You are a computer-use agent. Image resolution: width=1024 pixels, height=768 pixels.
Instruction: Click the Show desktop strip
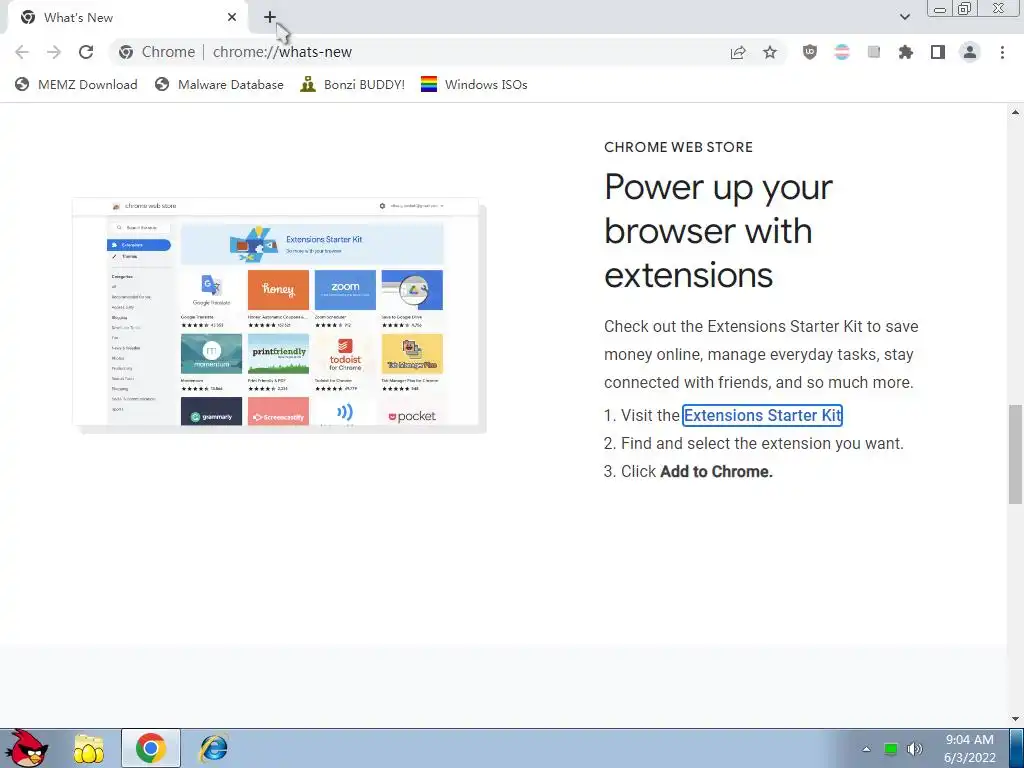pyautogui.click(x=1017, y=748)
